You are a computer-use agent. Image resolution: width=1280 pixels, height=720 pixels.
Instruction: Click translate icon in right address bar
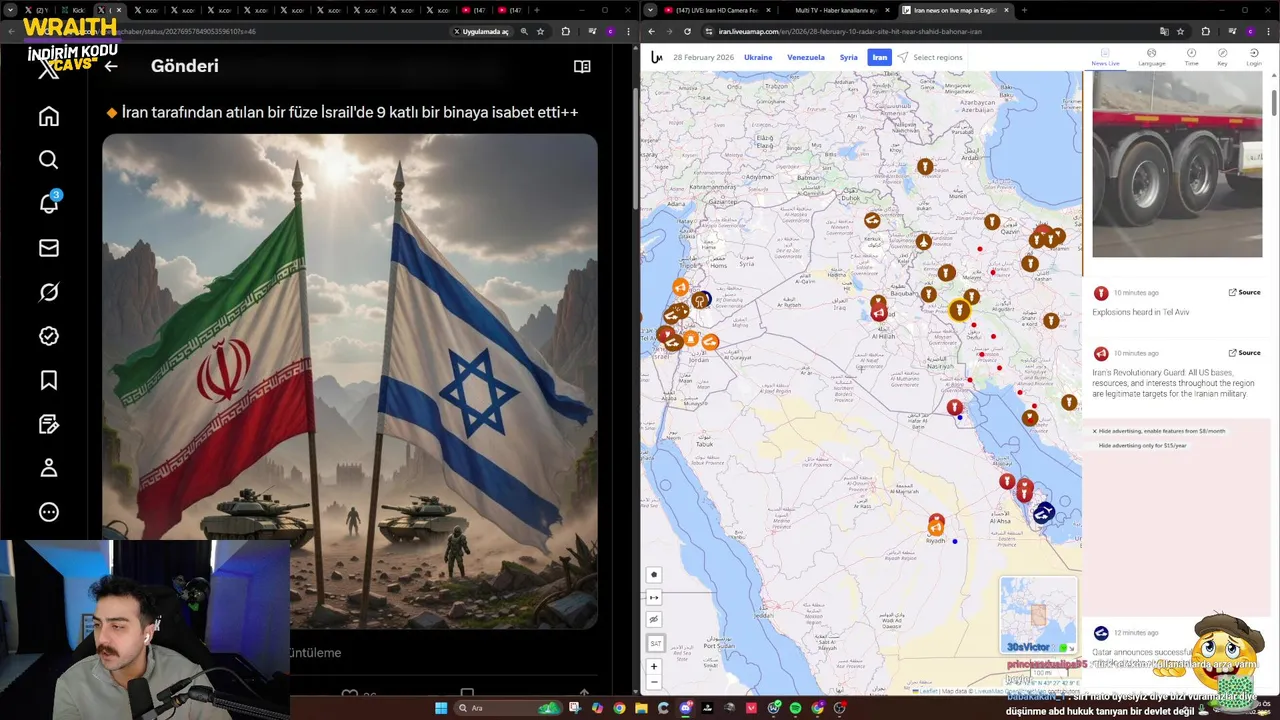tap(1164, 31)
